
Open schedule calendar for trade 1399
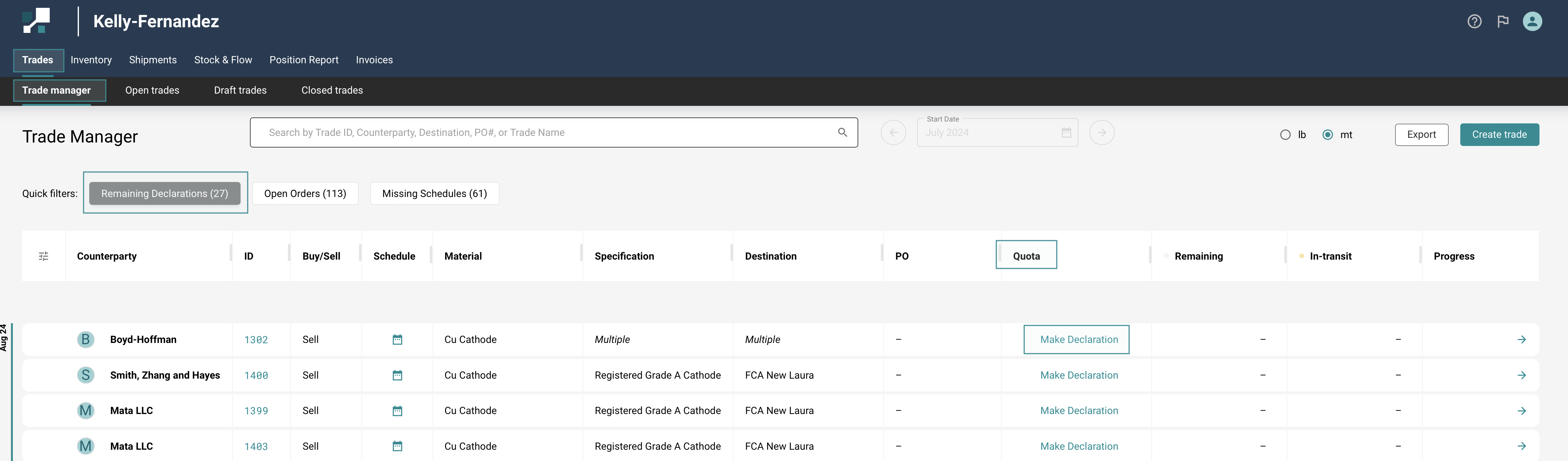[397, 411]
